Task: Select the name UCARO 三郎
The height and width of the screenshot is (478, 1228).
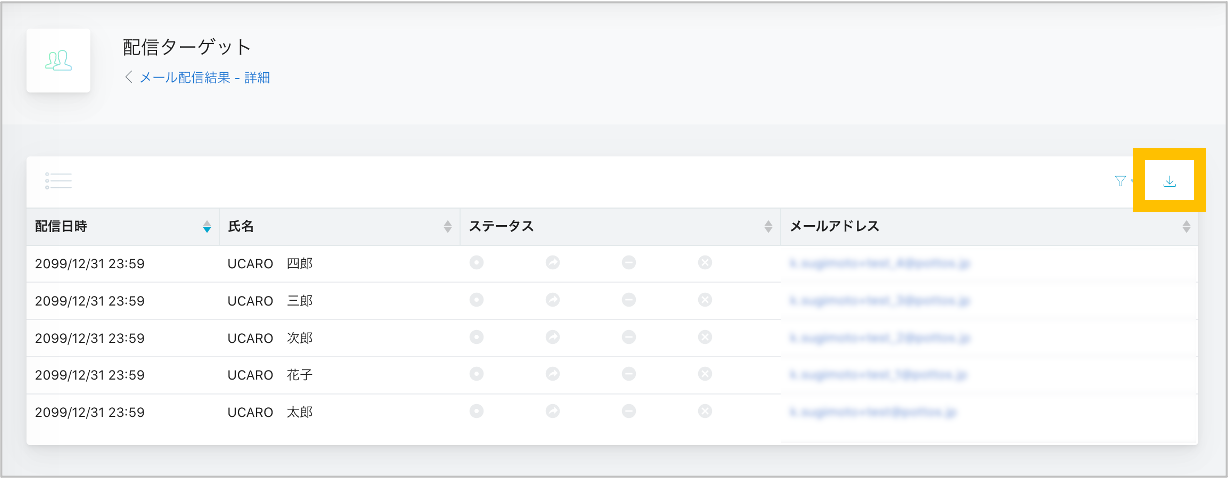Action: [x=270, y=301]
